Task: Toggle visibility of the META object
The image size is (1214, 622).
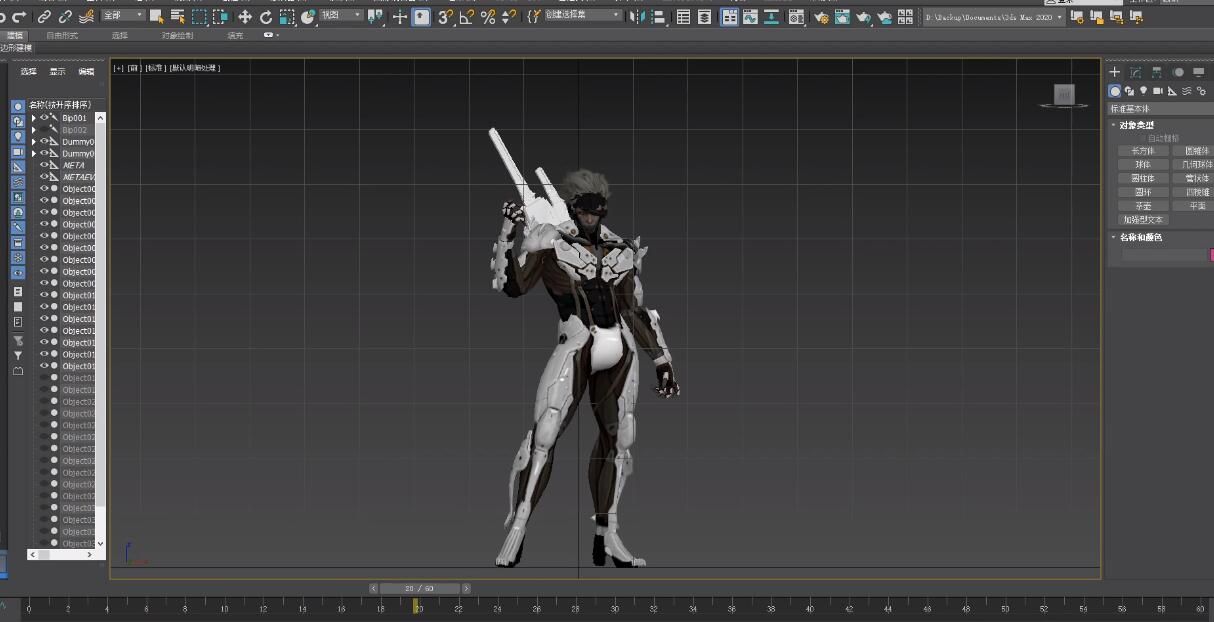Action: tap(44, 165)
